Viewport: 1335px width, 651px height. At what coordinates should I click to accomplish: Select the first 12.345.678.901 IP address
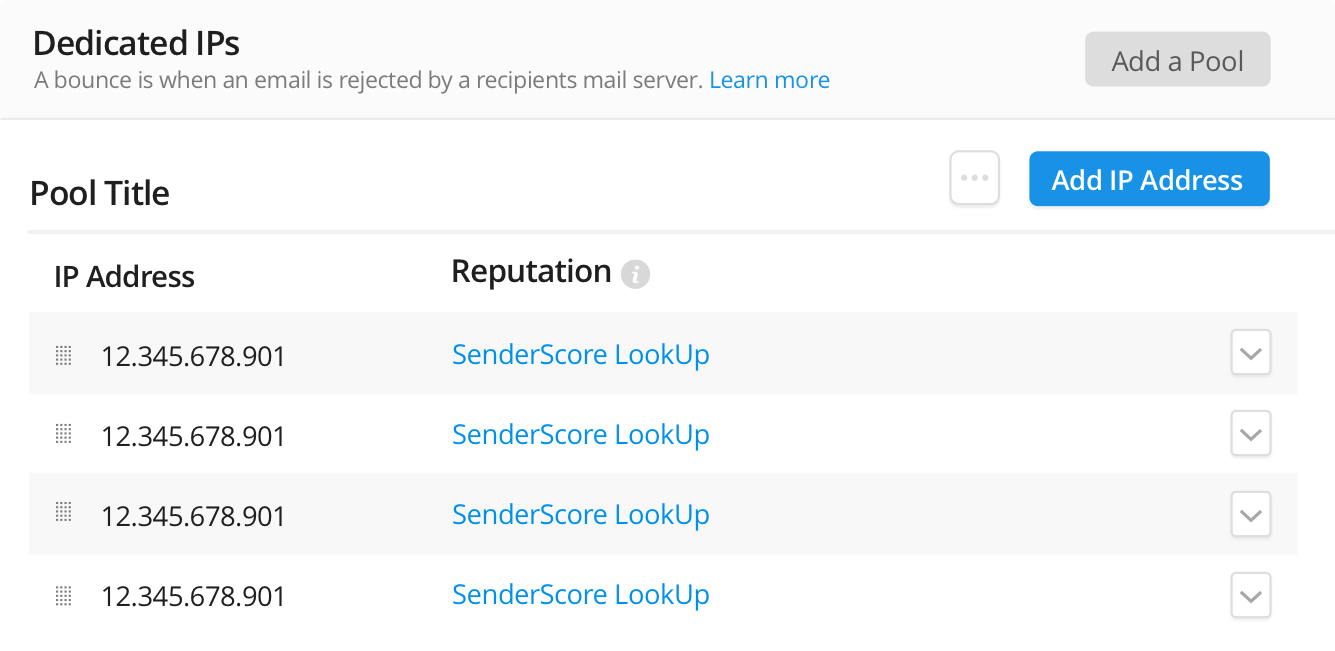(193, 356)
